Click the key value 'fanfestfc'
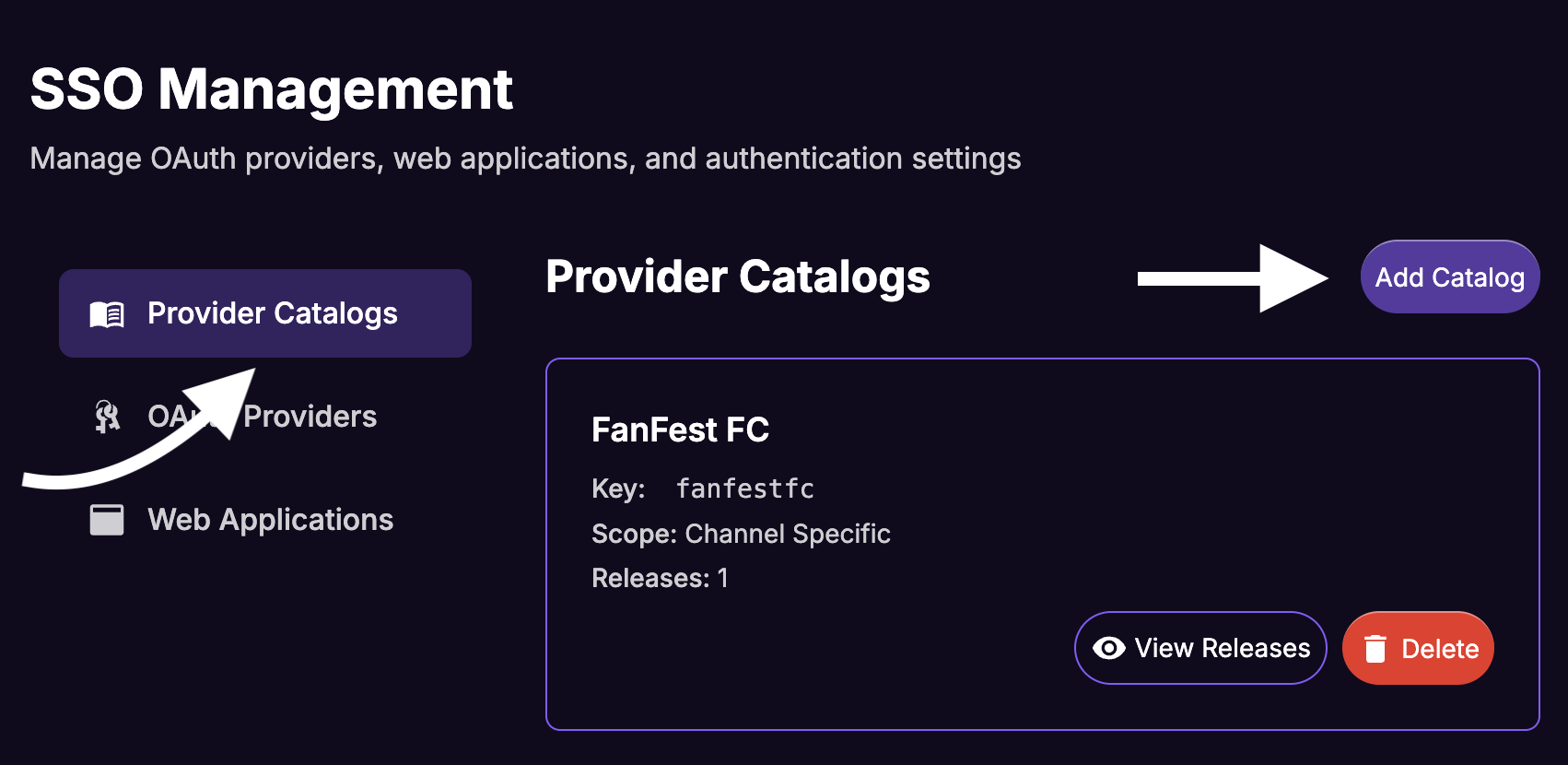1568x765 pixels. coord(745,488)
